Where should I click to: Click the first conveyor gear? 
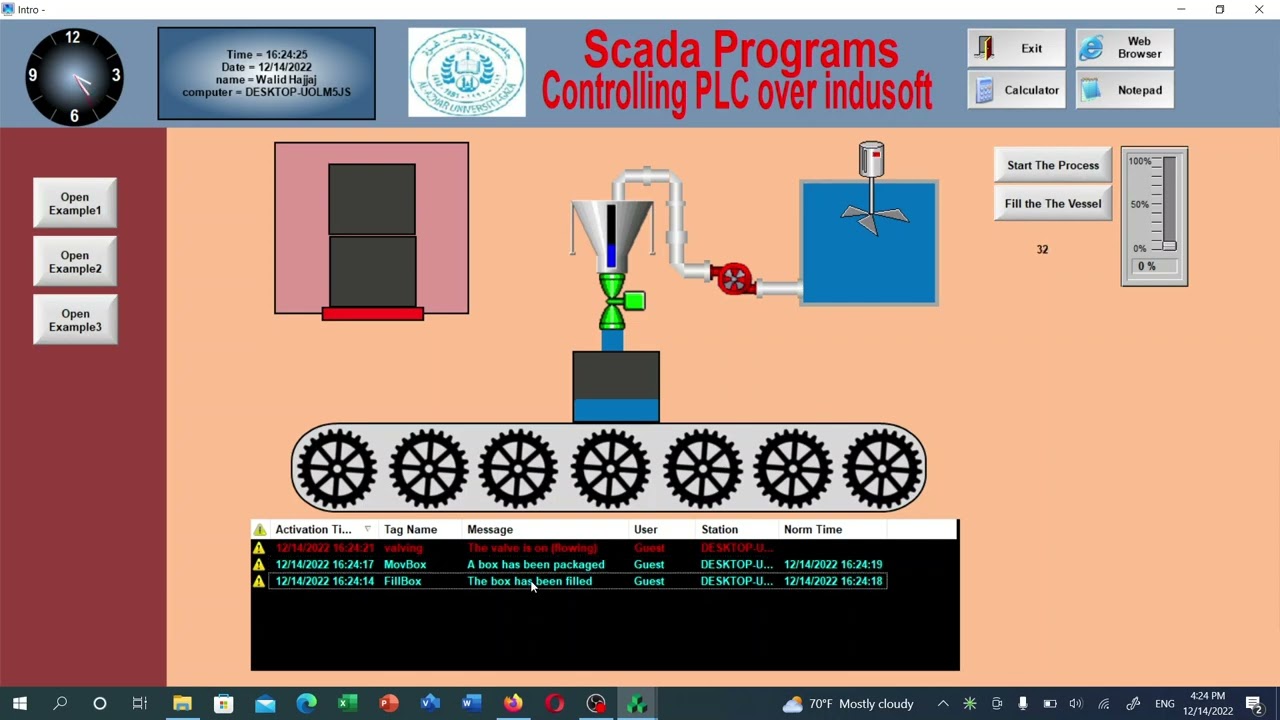(337, 468)
